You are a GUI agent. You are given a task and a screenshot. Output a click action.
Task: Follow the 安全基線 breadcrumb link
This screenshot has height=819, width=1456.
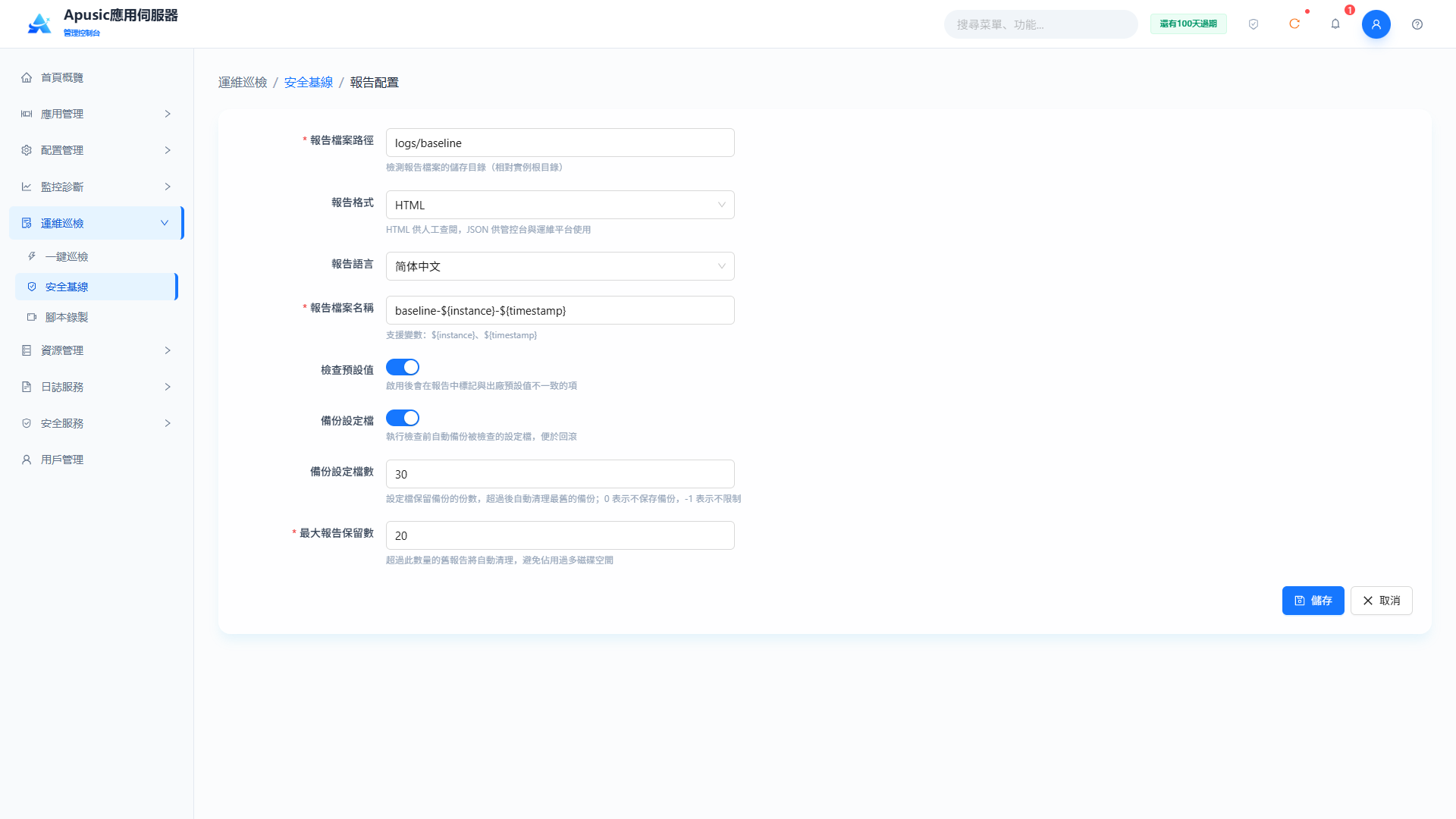(x=309, y=82)
